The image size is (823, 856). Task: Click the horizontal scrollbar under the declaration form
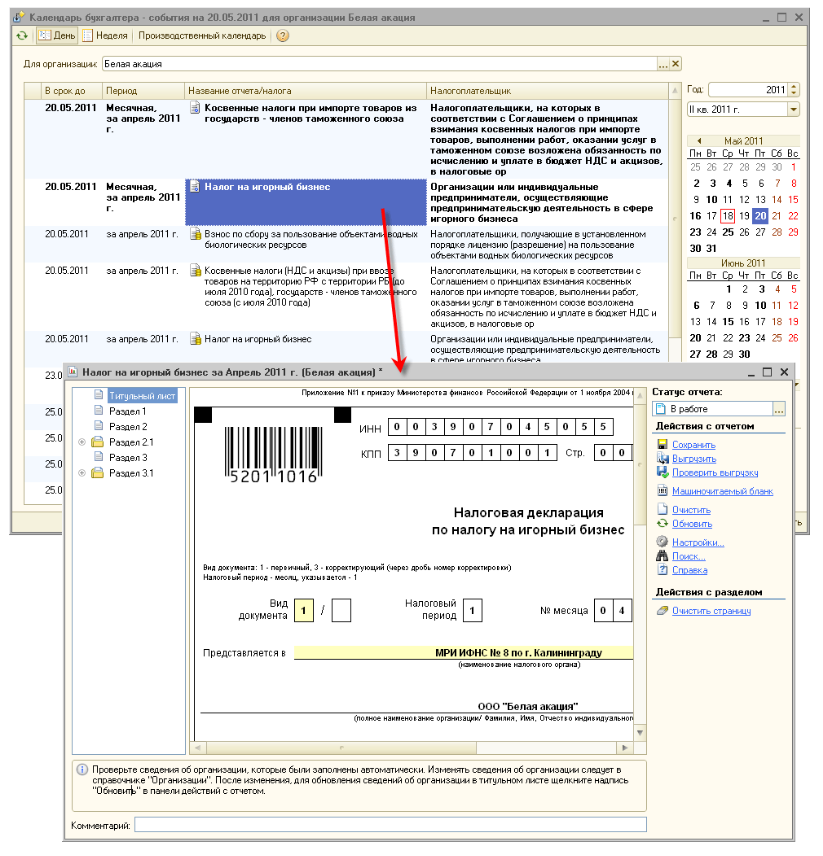(x=410, y=748)
